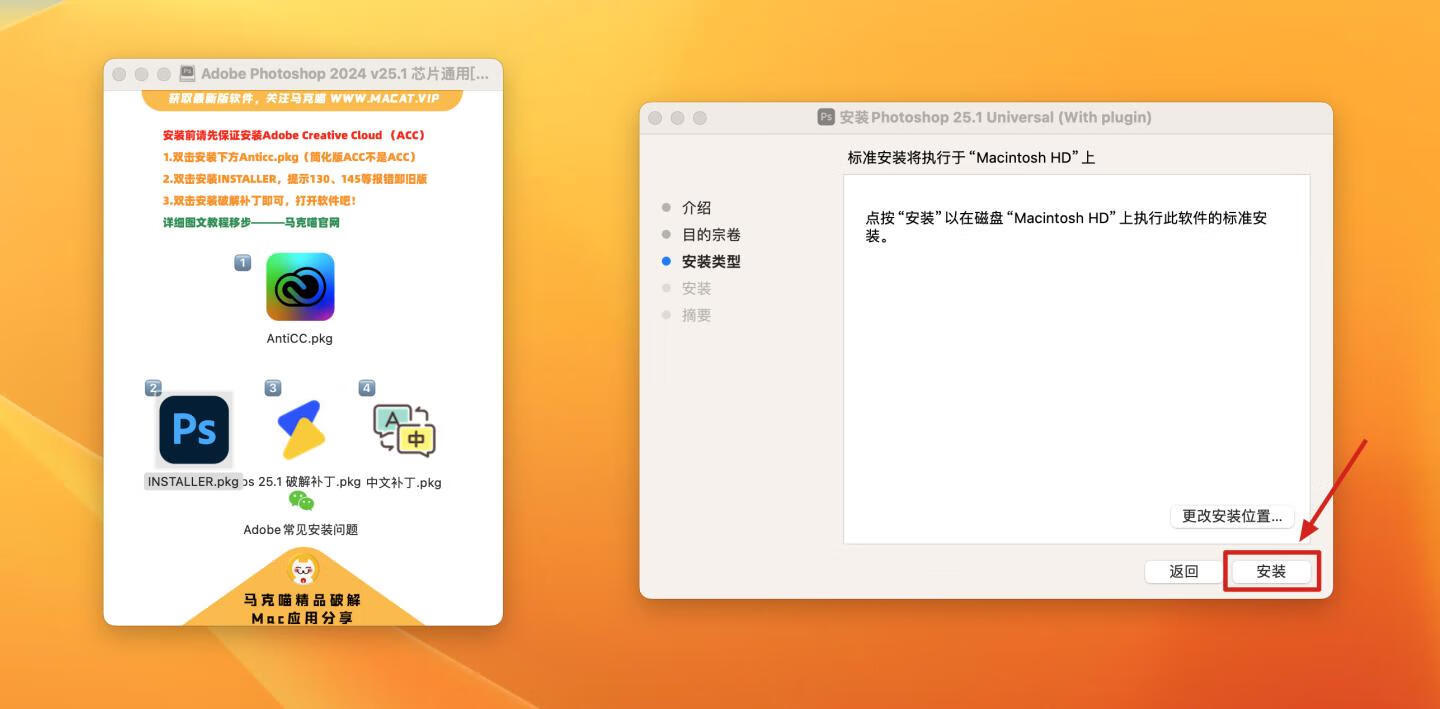Click the AntiCC.pkg file name label
The height and width of the screenshot is (709, 1440).
click(300, 338)
